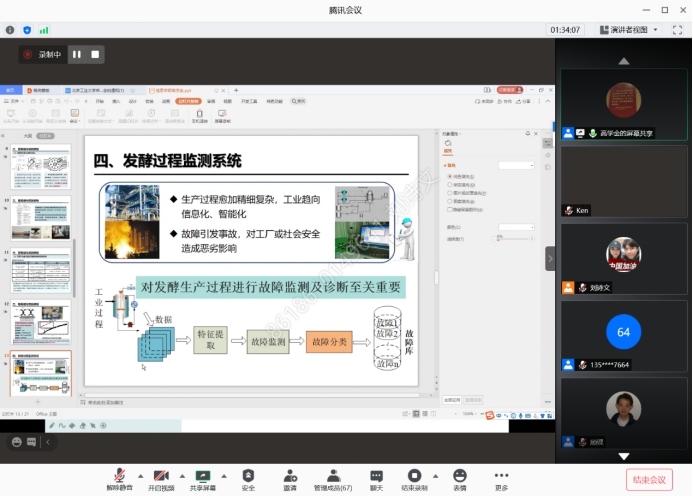
Task: Pause the recording in progress
Action: coord(76,54)
